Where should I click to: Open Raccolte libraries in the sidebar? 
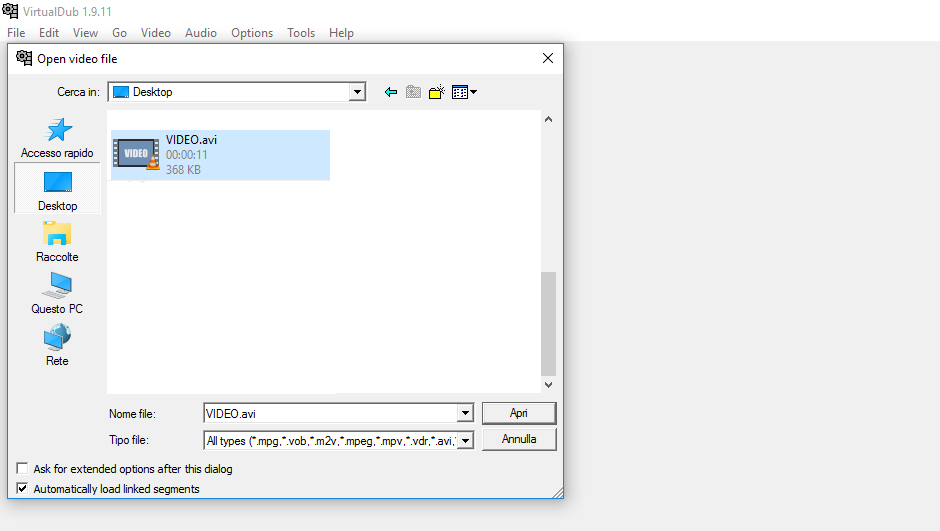pyautogui.click(x=58, y=242)
